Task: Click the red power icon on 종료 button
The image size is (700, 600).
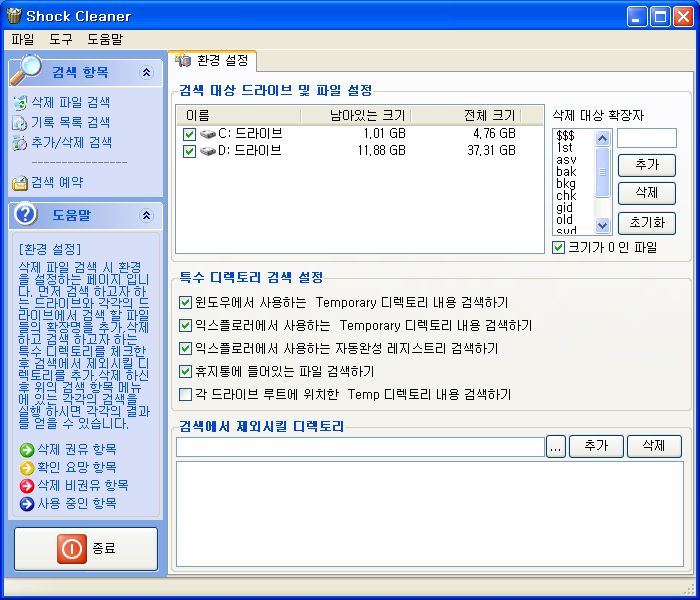Action: click(72, 549)
